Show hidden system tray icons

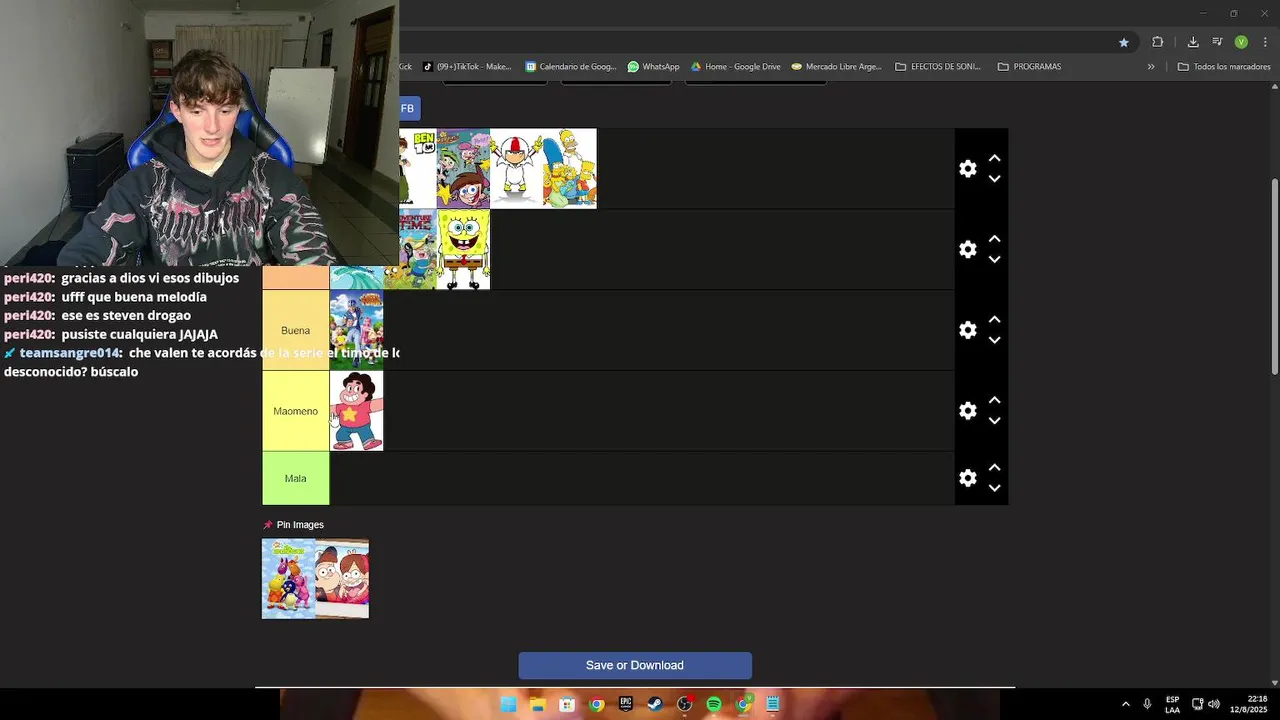click(x=1126, y=704)
